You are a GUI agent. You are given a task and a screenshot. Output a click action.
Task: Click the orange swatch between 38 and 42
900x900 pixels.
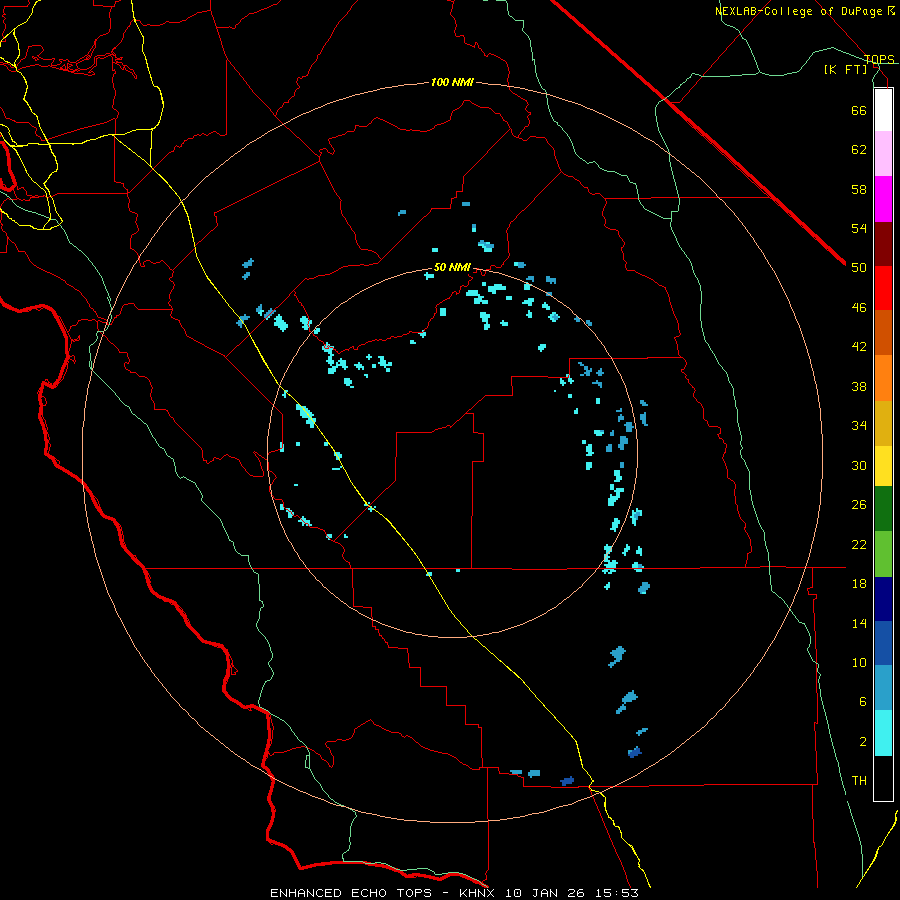883,378
